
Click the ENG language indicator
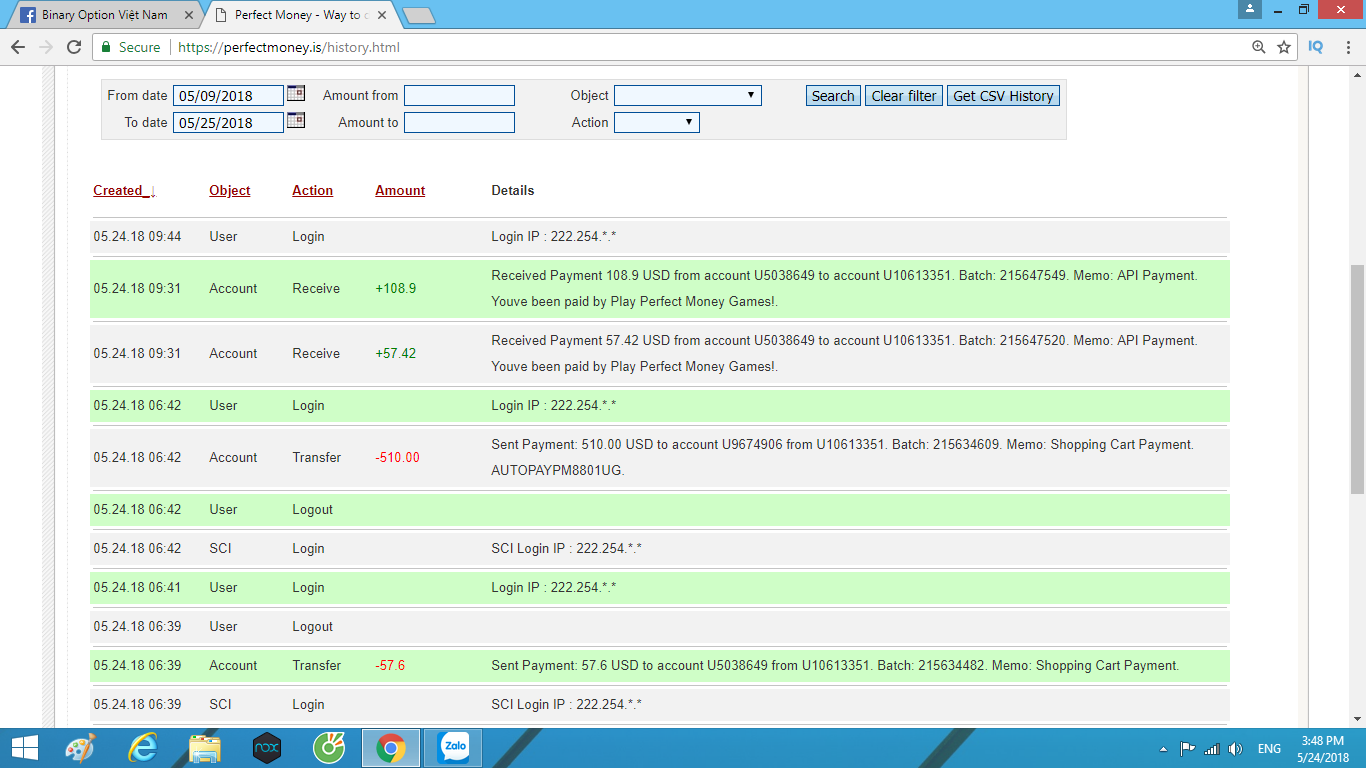(x=1269, y=749)
